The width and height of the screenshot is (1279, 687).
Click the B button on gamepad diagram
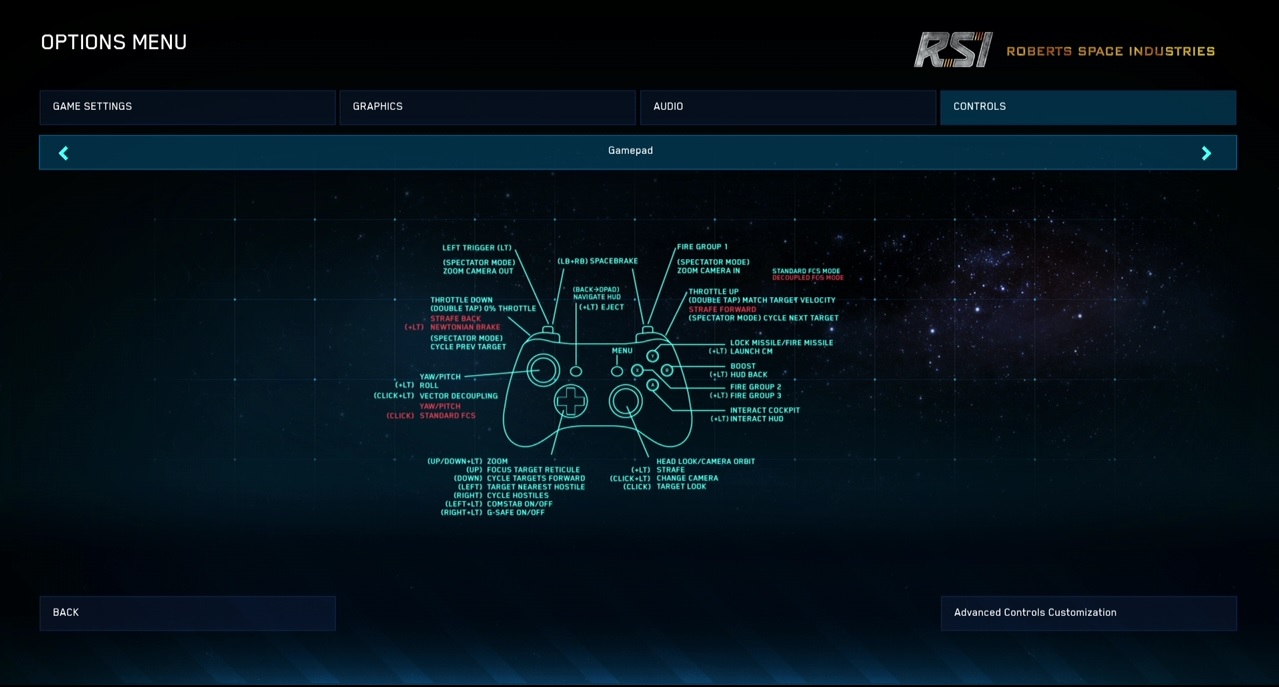point(667,371)
